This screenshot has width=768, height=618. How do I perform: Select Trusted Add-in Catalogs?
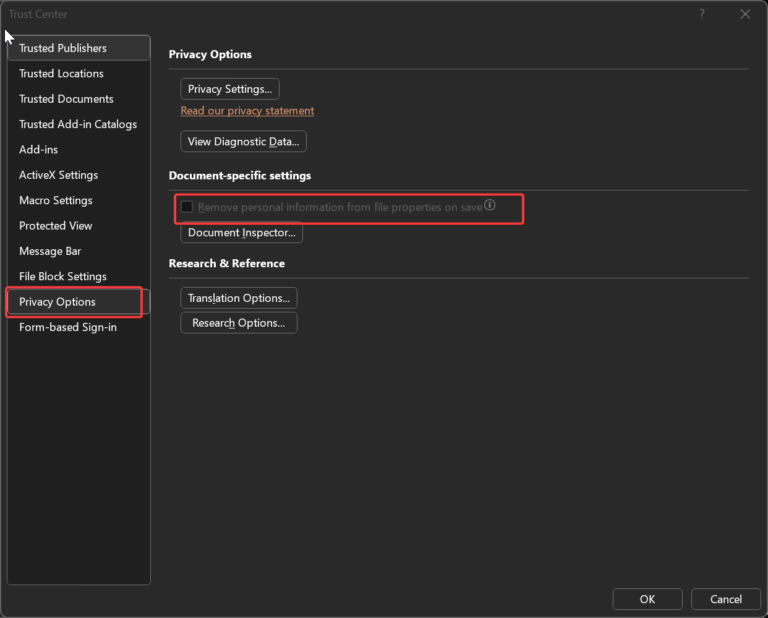tap(79, 124)
